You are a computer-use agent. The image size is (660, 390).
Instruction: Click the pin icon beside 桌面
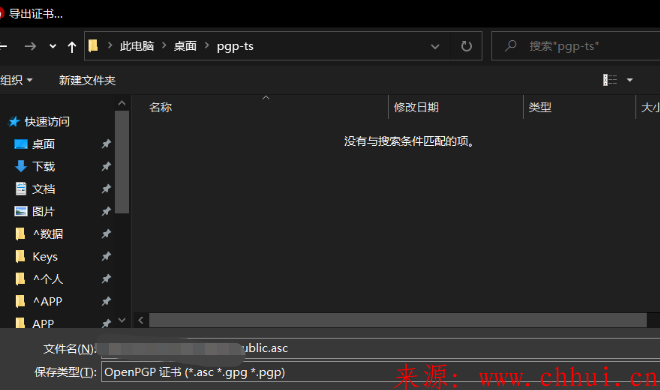pos(106,144)
